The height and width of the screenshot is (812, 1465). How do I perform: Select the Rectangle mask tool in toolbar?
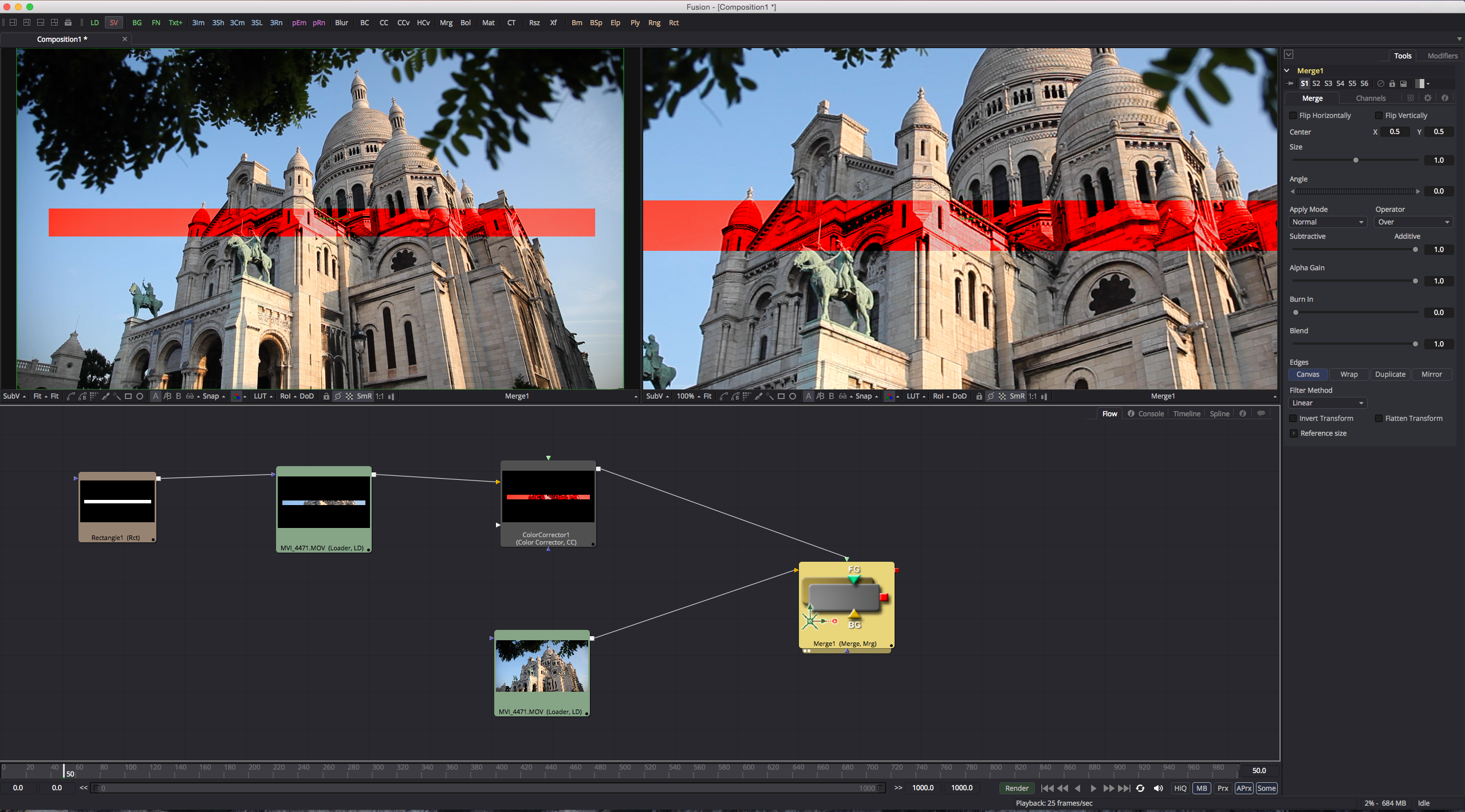(x=673, y=22)
